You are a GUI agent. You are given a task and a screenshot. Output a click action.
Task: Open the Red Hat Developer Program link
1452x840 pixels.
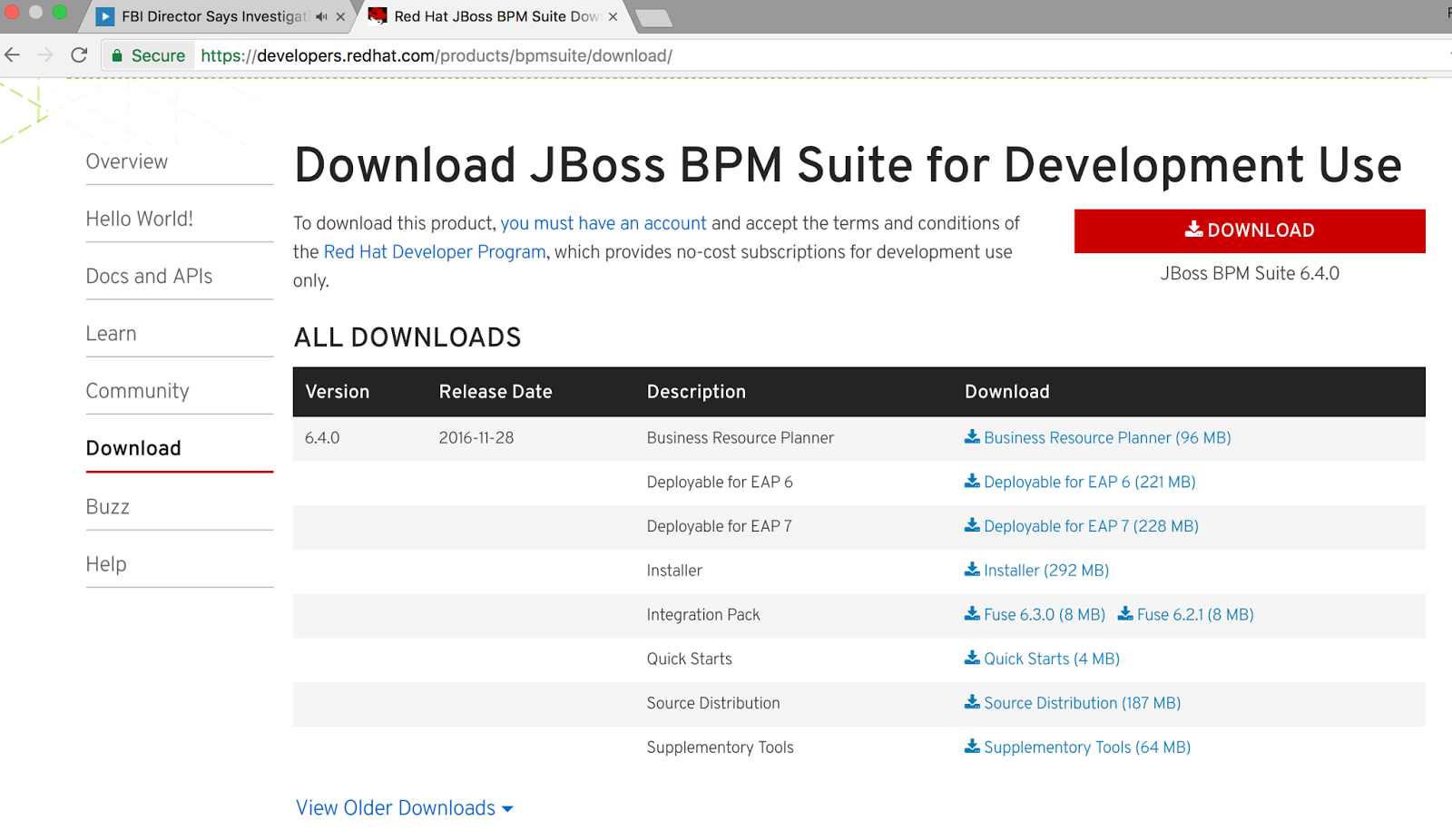pos(435,252)
